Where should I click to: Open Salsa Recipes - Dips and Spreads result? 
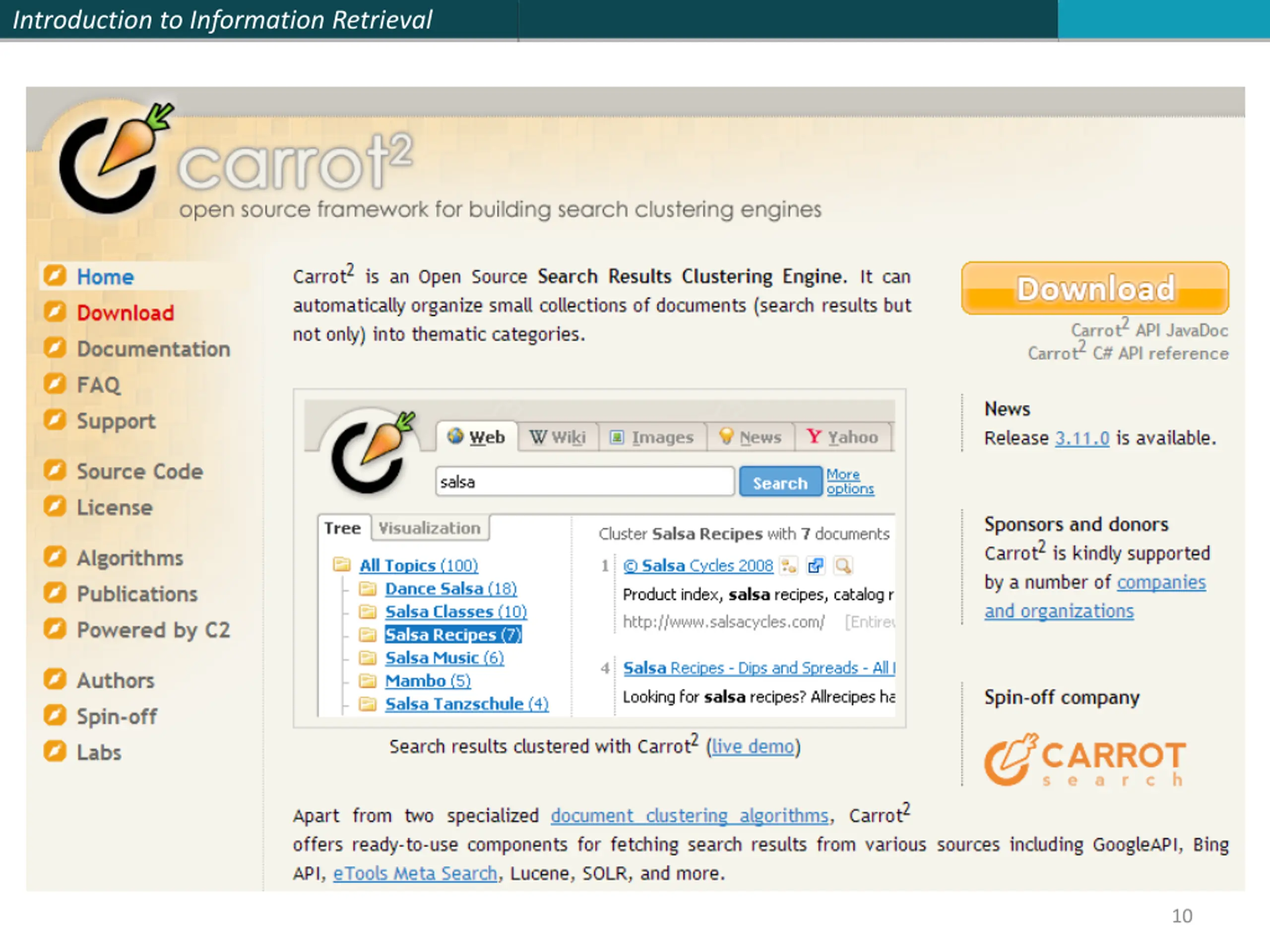[x=759, y=668]
